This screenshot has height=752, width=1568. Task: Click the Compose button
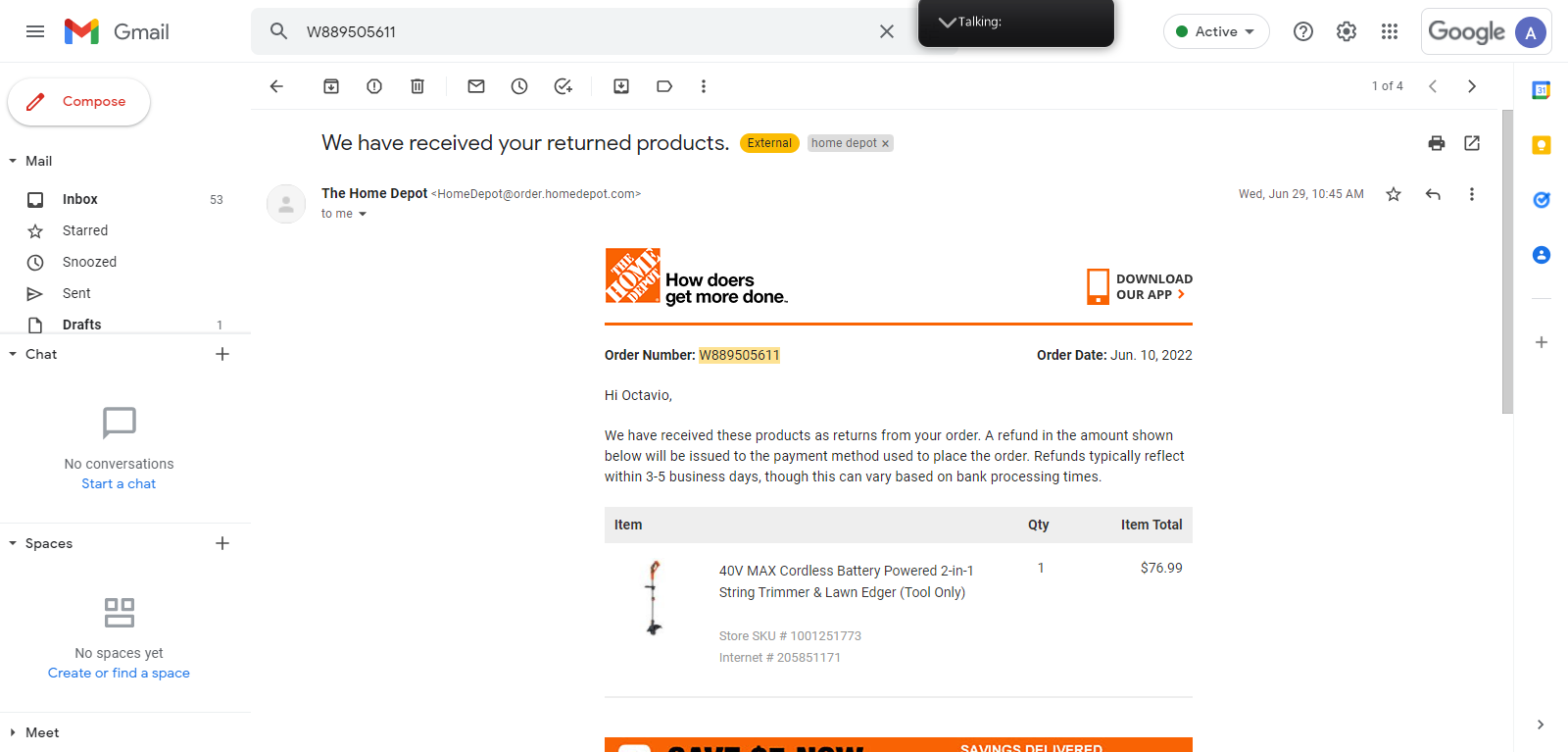tap(78, 102)
